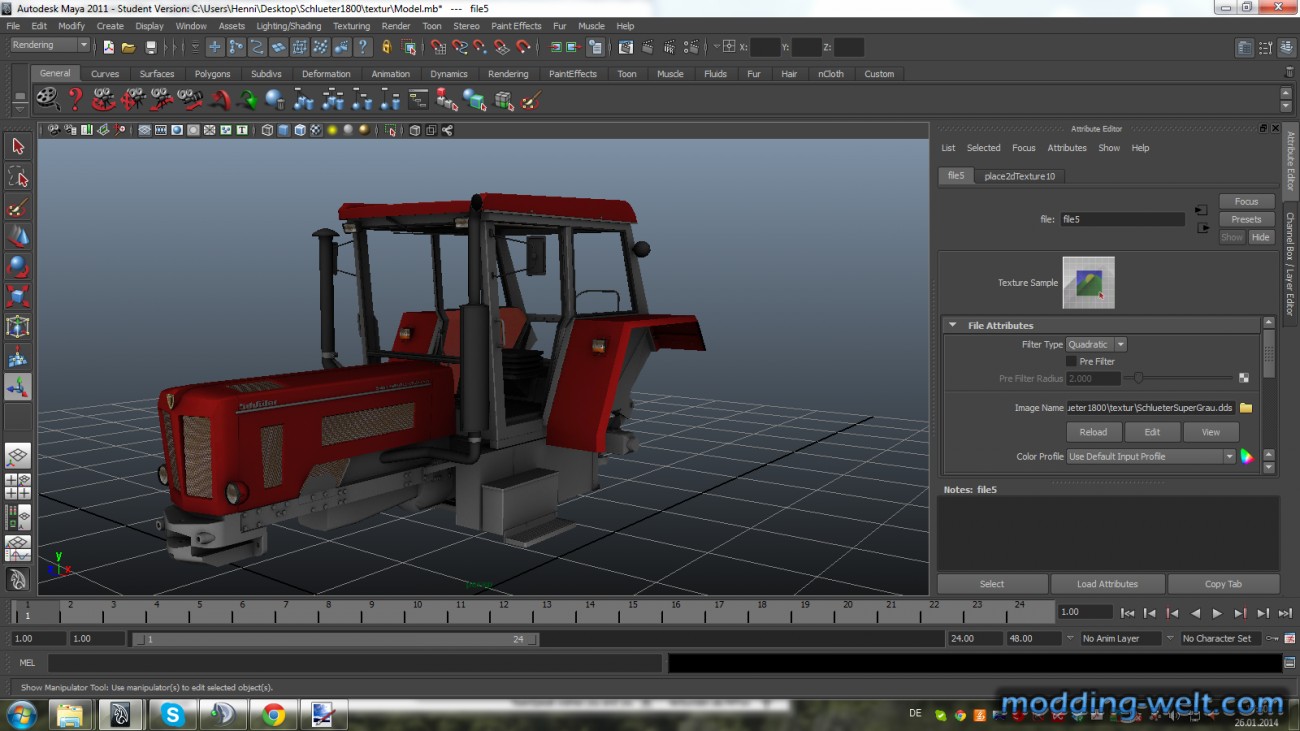The height and width of the screenshot is (731, 1300).
Task: Open the Rendering menu set dropdown
Action: pos(50,46)
